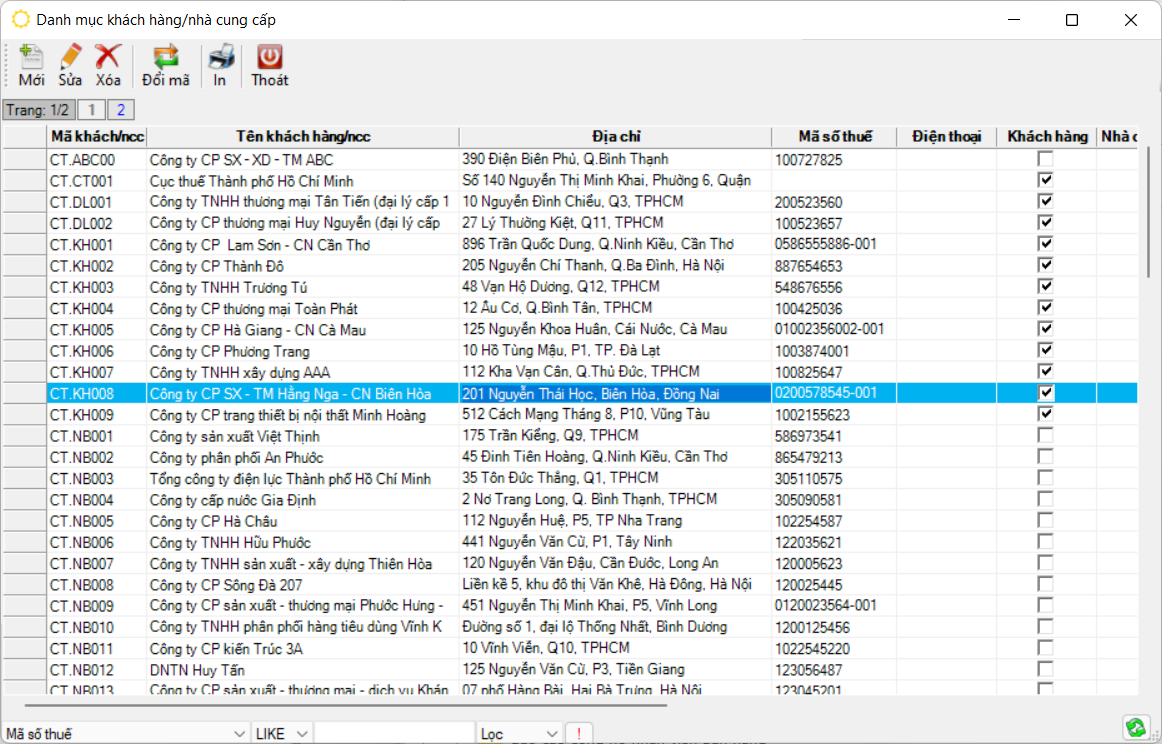
Task: Go to page 2 of the list
Action: [121, 110]
